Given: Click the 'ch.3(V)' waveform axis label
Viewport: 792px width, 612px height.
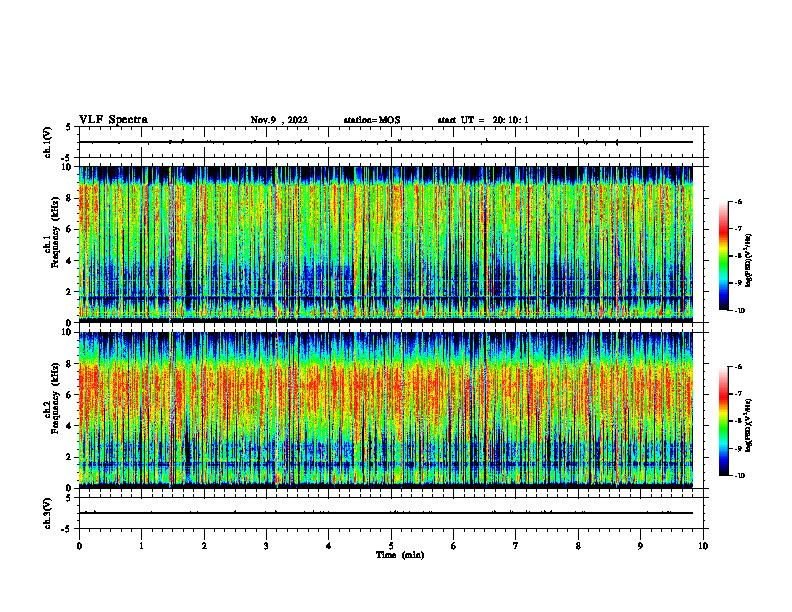Looking at the screenshot, I should [x=47, y=513].
